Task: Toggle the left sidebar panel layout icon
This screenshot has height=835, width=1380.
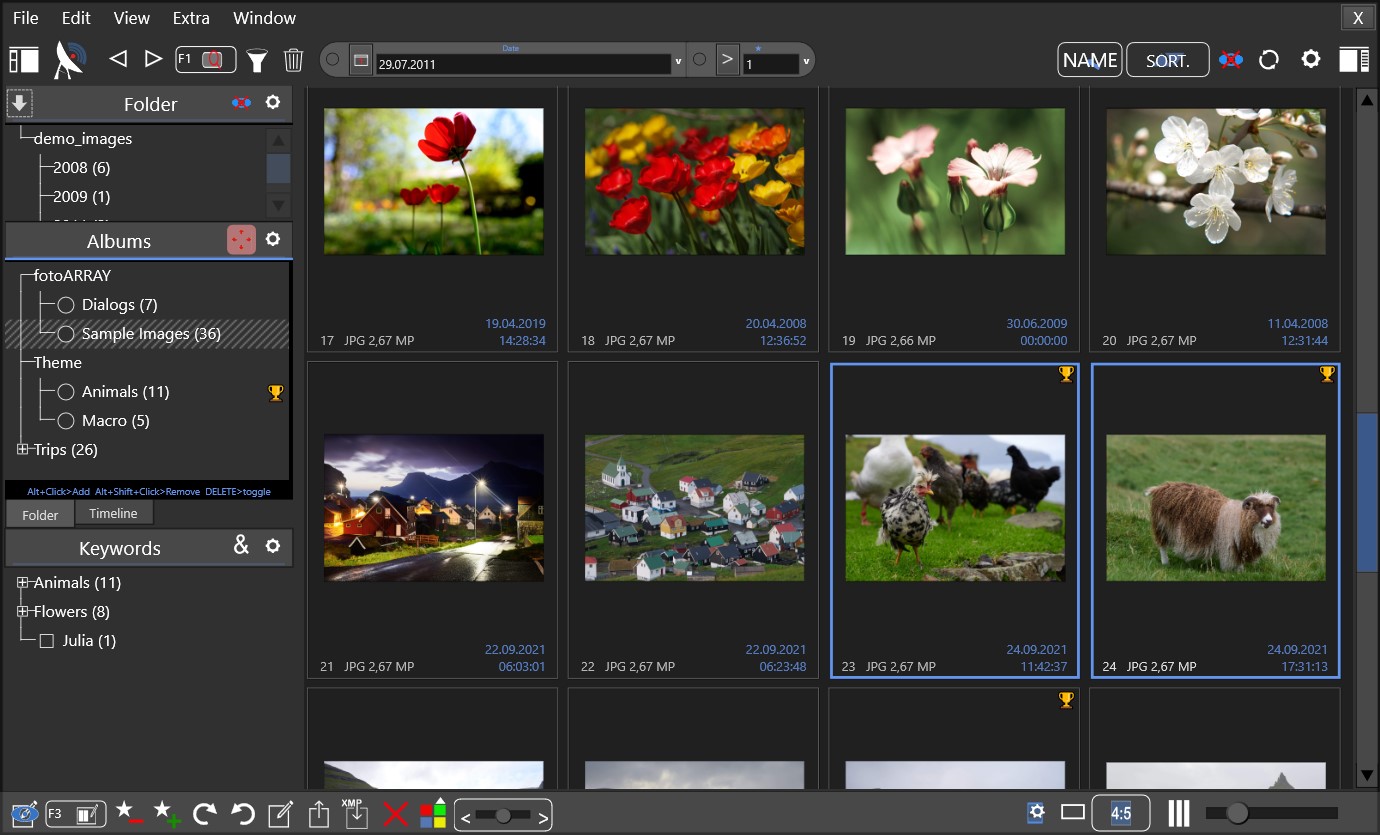Action: [x=24, y=60]
